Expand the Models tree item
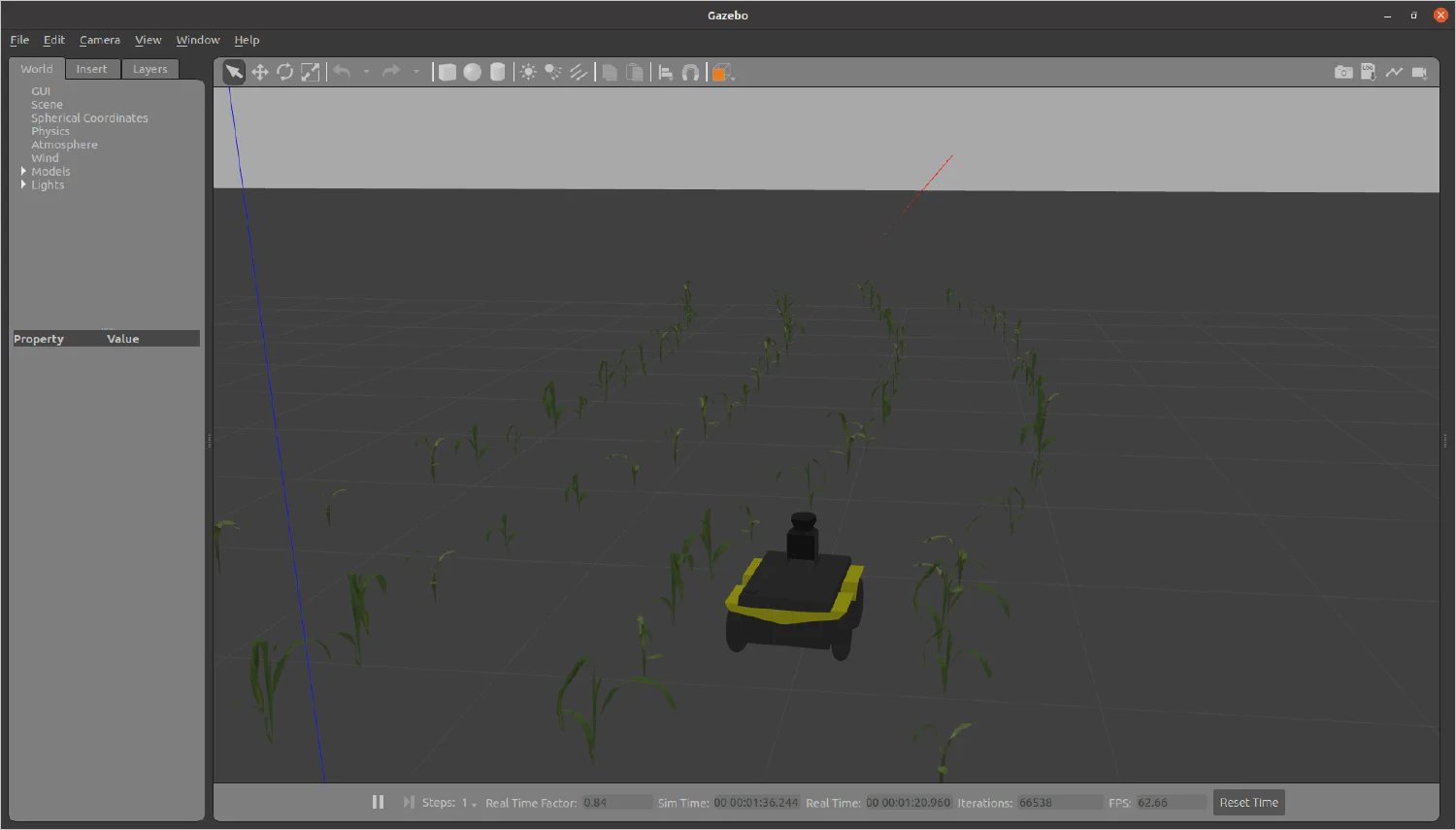This screenshot has height=830, width=1456. (x=23, y=171)
